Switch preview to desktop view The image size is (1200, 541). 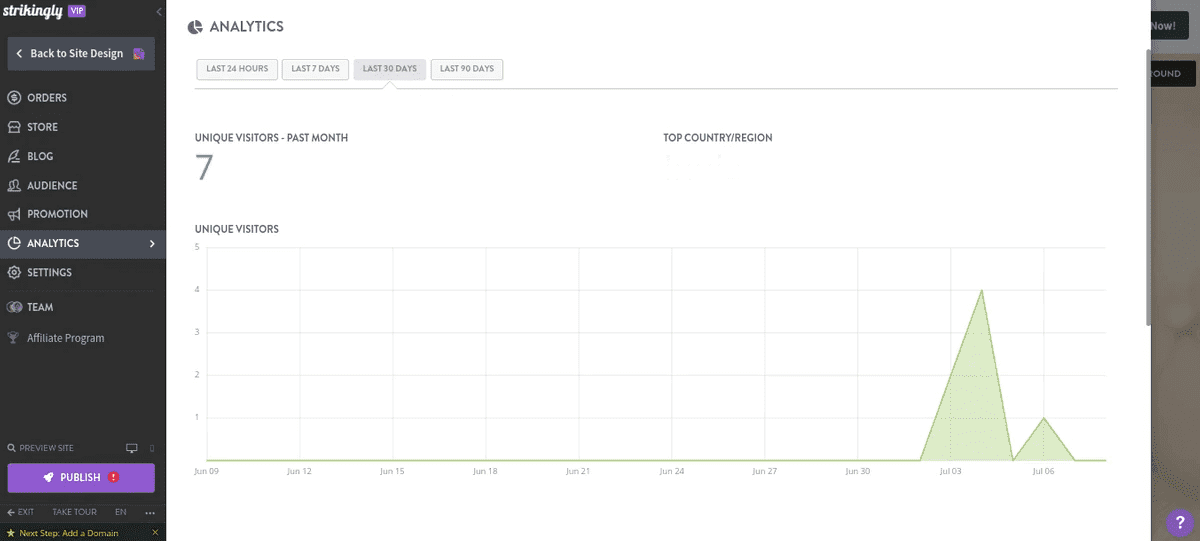(131, 448)
